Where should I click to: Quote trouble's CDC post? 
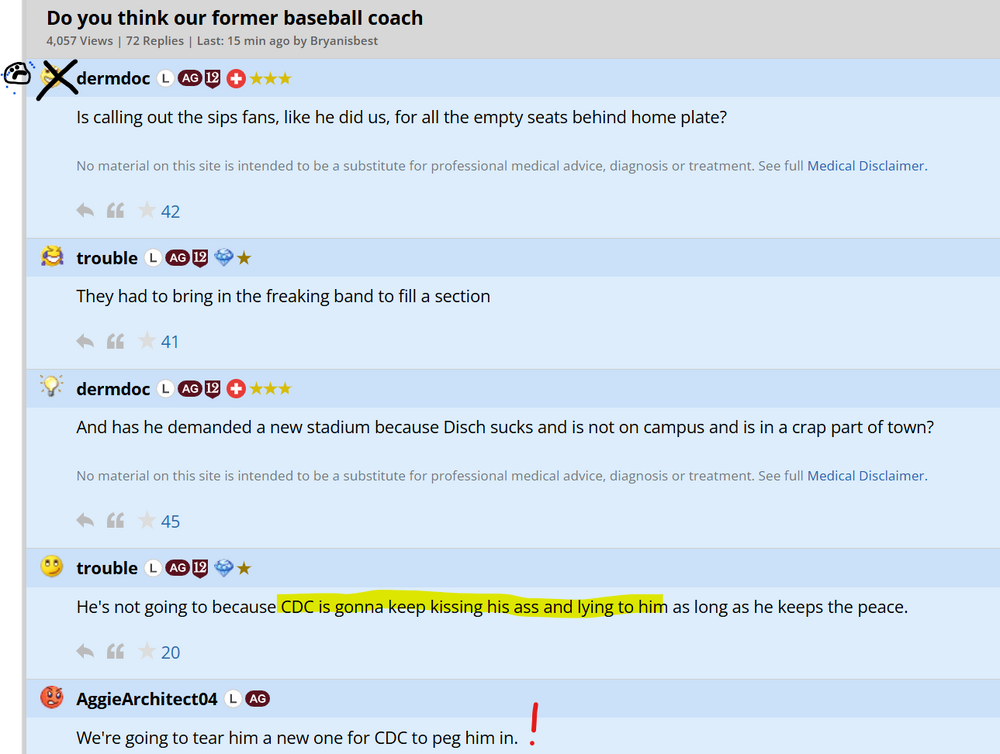coord(115,652)
